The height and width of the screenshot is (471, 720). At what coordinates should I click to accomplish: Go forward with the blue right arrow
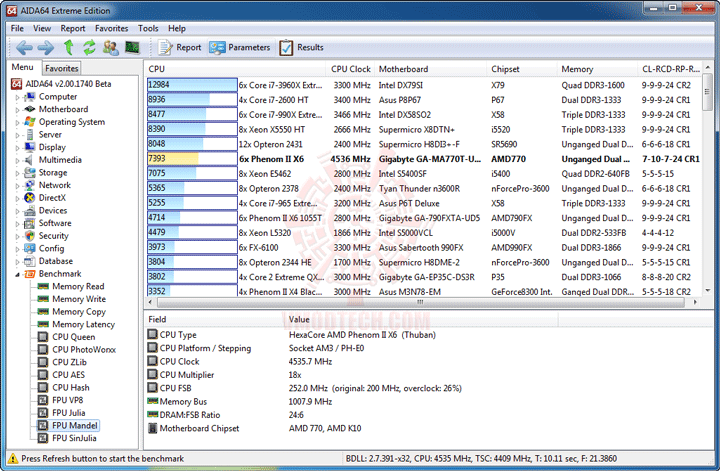tap(45, 47)
